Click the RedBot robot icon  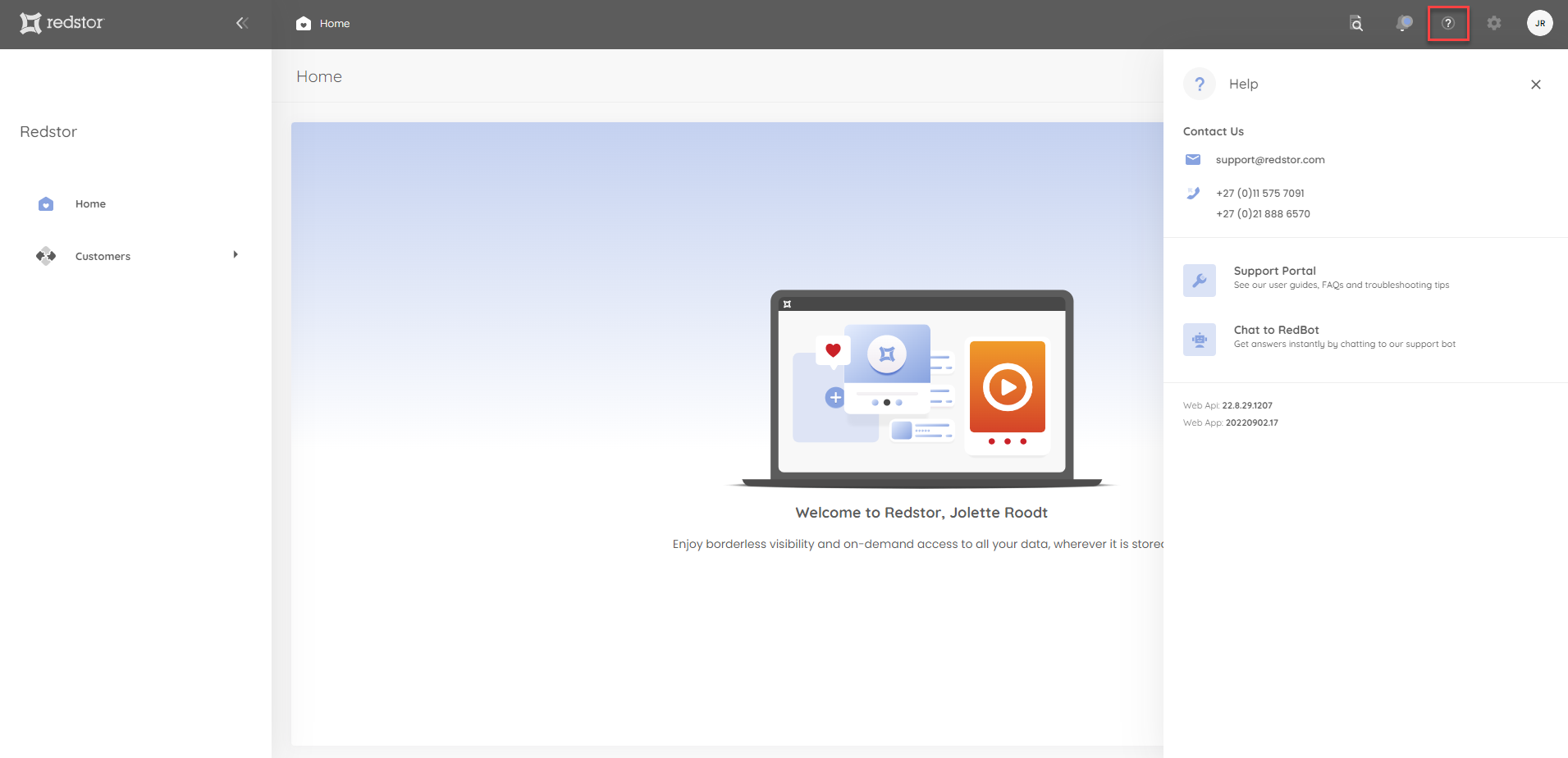[x=1200, y=340]
